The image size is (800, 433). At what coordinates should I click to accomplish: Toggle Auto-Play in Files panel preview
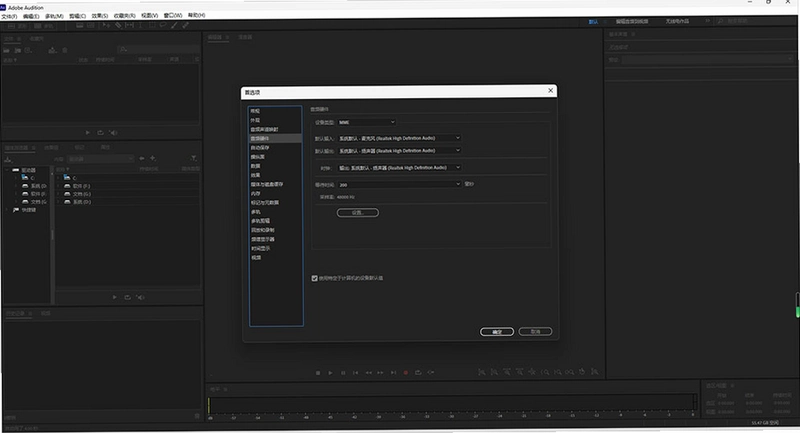tap(113, 133)
